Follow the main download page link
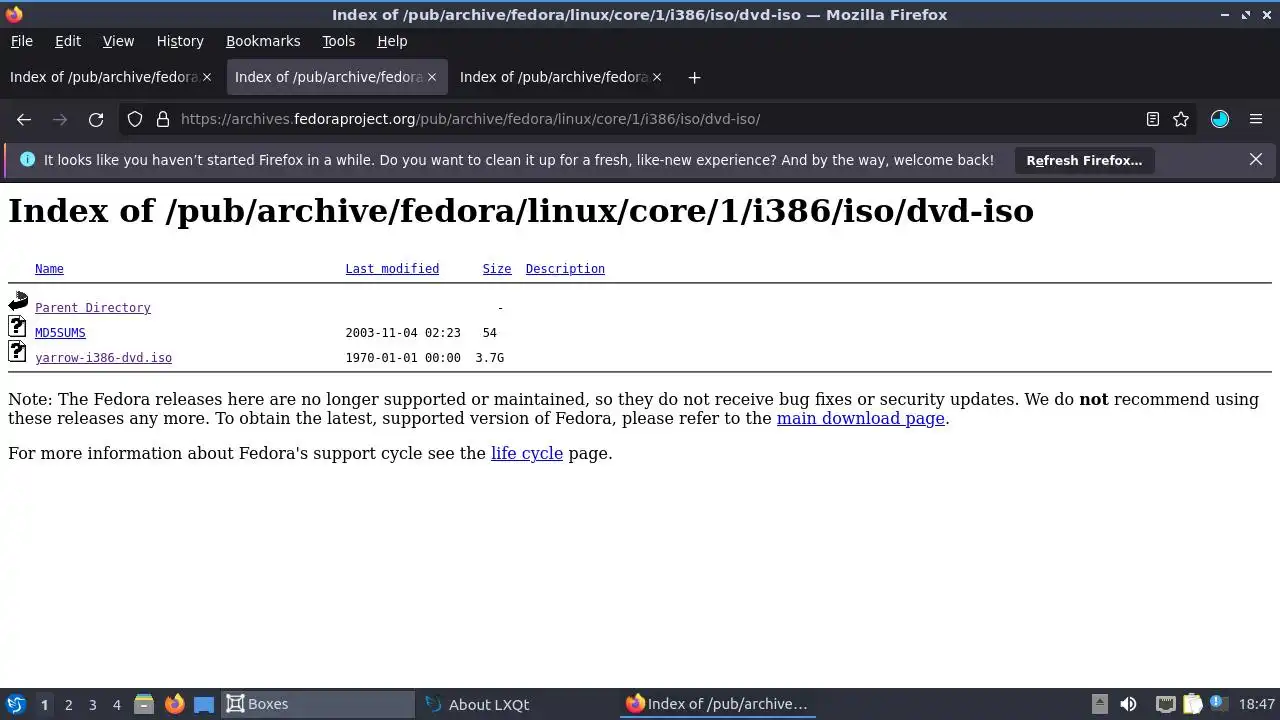 pos(861,418)
